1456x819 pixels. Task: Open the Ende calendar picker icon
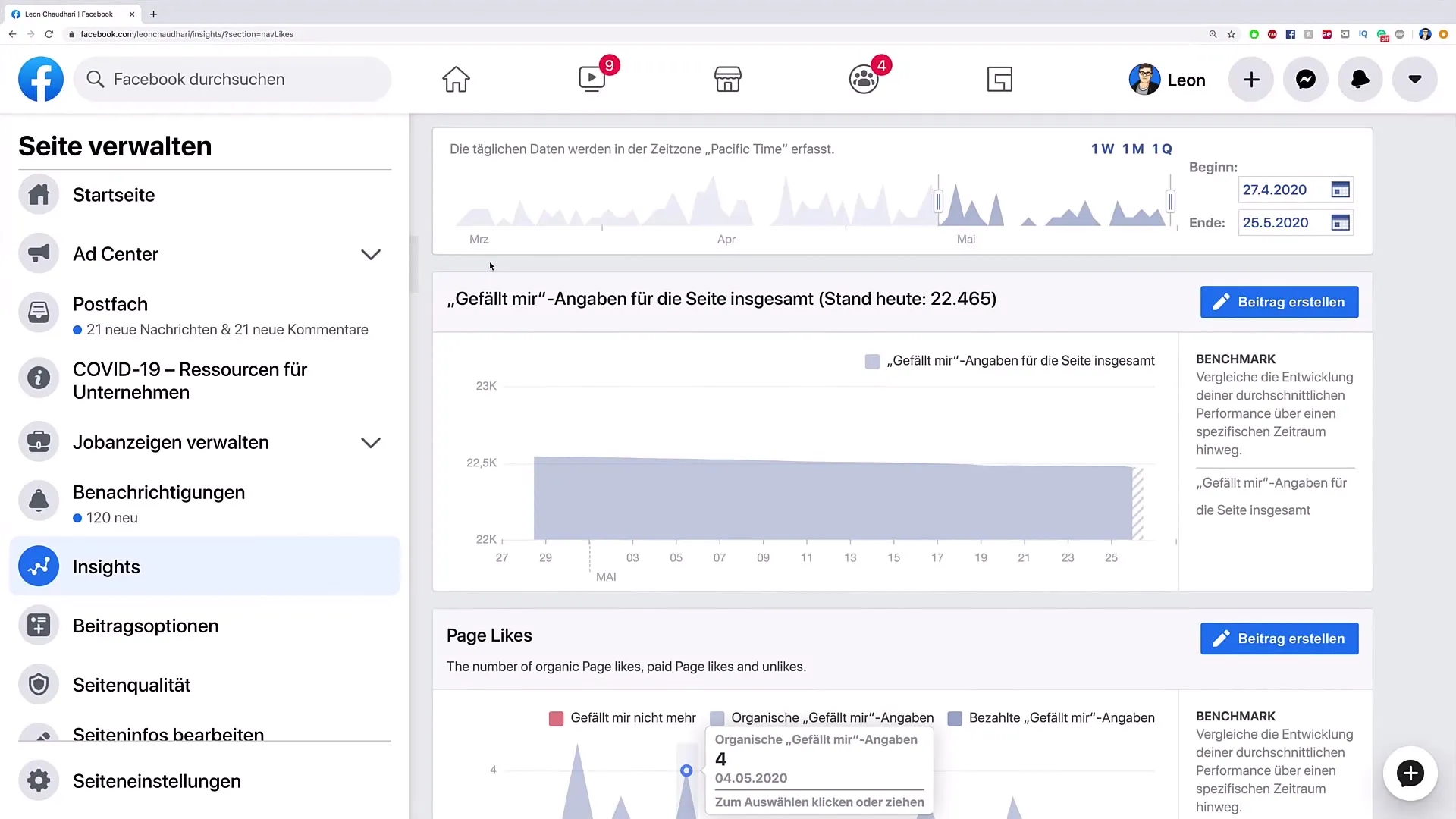coord(1341,222)
